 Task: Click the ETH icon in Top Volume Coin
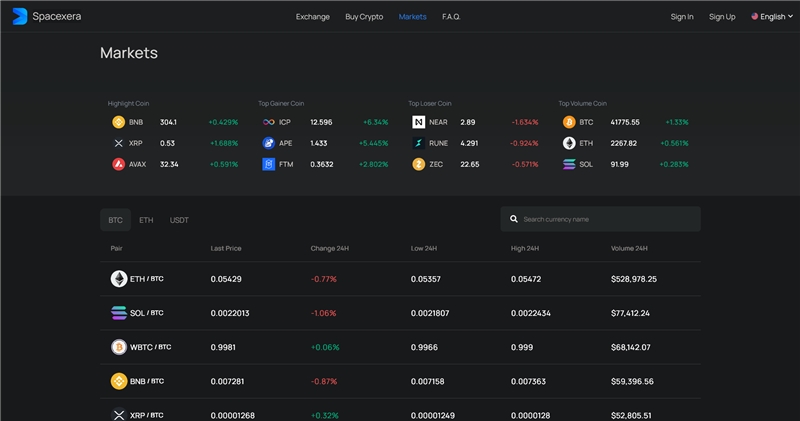coord(569,143)
